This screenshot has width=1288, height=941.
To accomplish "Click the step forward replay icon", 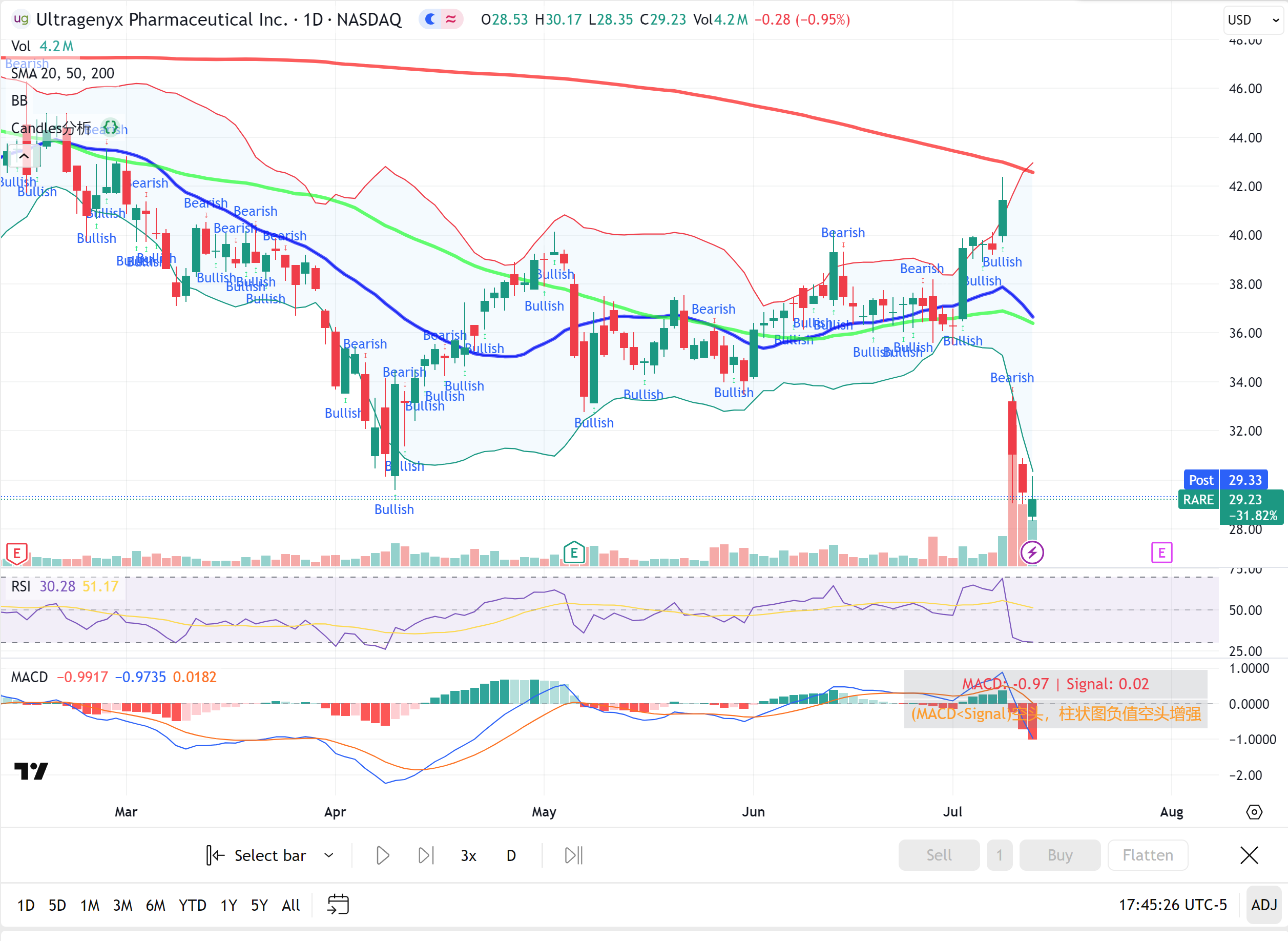I will tap(425, 855).
